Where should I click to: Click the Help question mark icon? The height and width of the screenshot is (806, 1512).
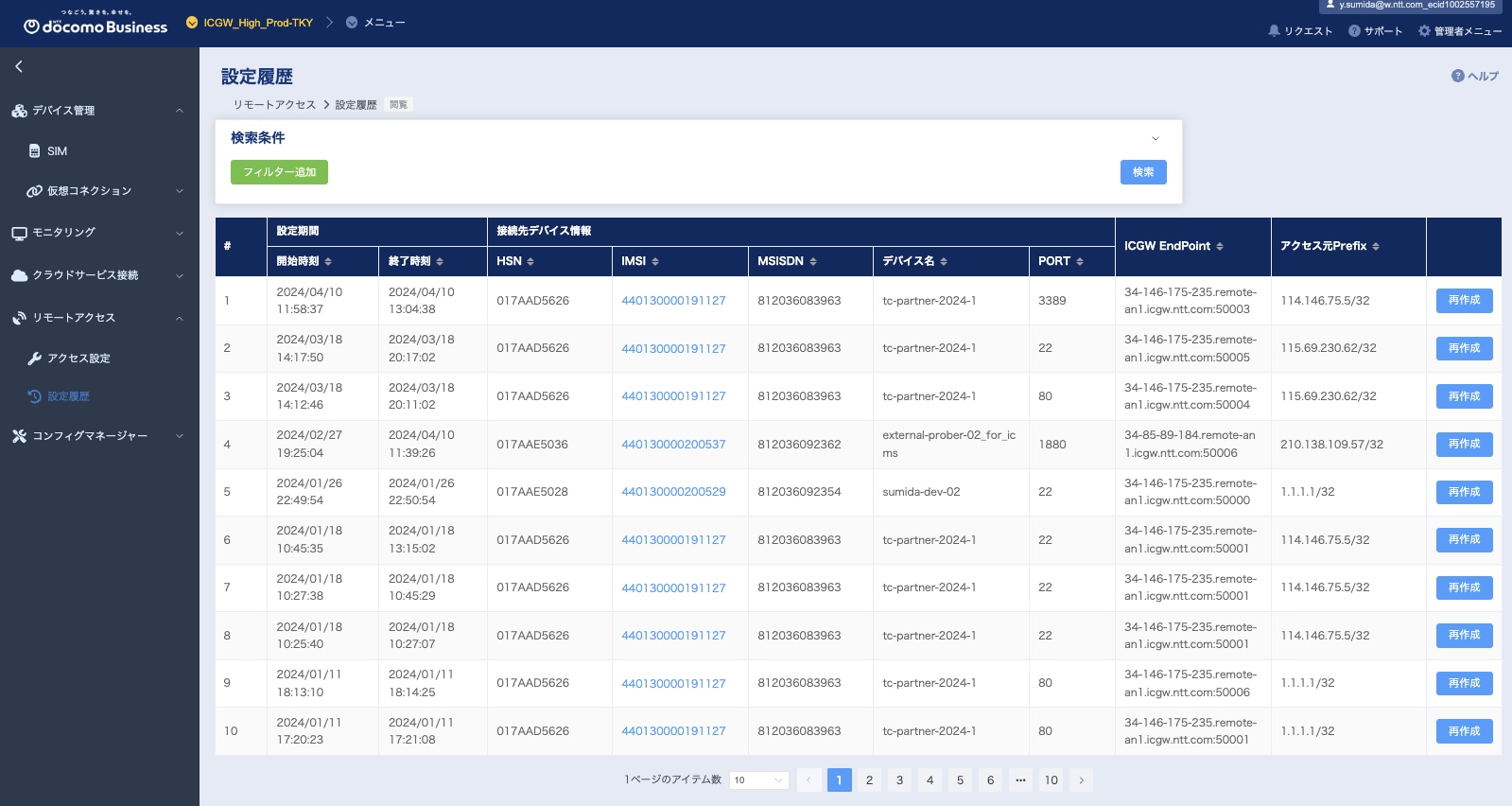pos(1457,76)
